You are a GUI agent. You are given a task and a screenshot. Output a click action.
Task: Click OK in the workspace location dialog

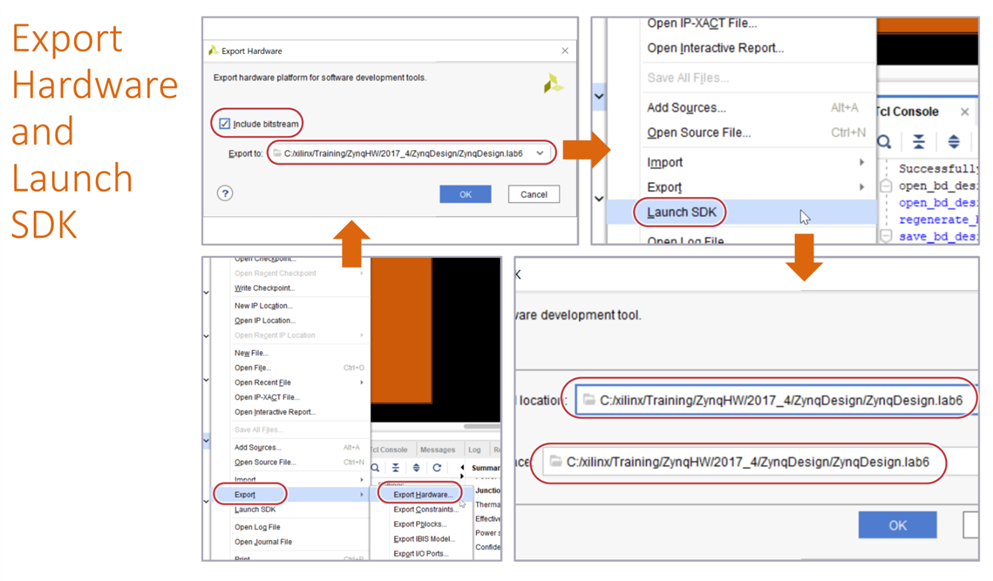tap(897, 525)
